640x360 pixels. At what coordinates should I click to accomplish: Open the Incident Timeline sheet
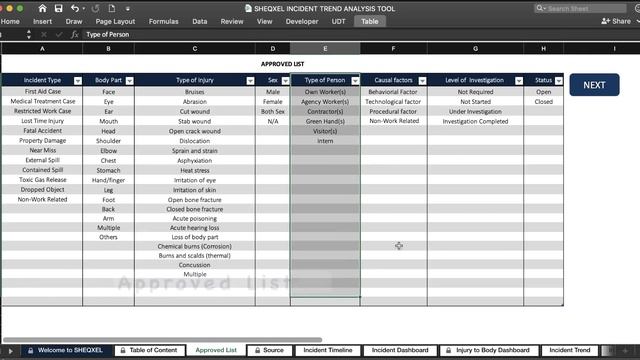[x=328, y=350]
